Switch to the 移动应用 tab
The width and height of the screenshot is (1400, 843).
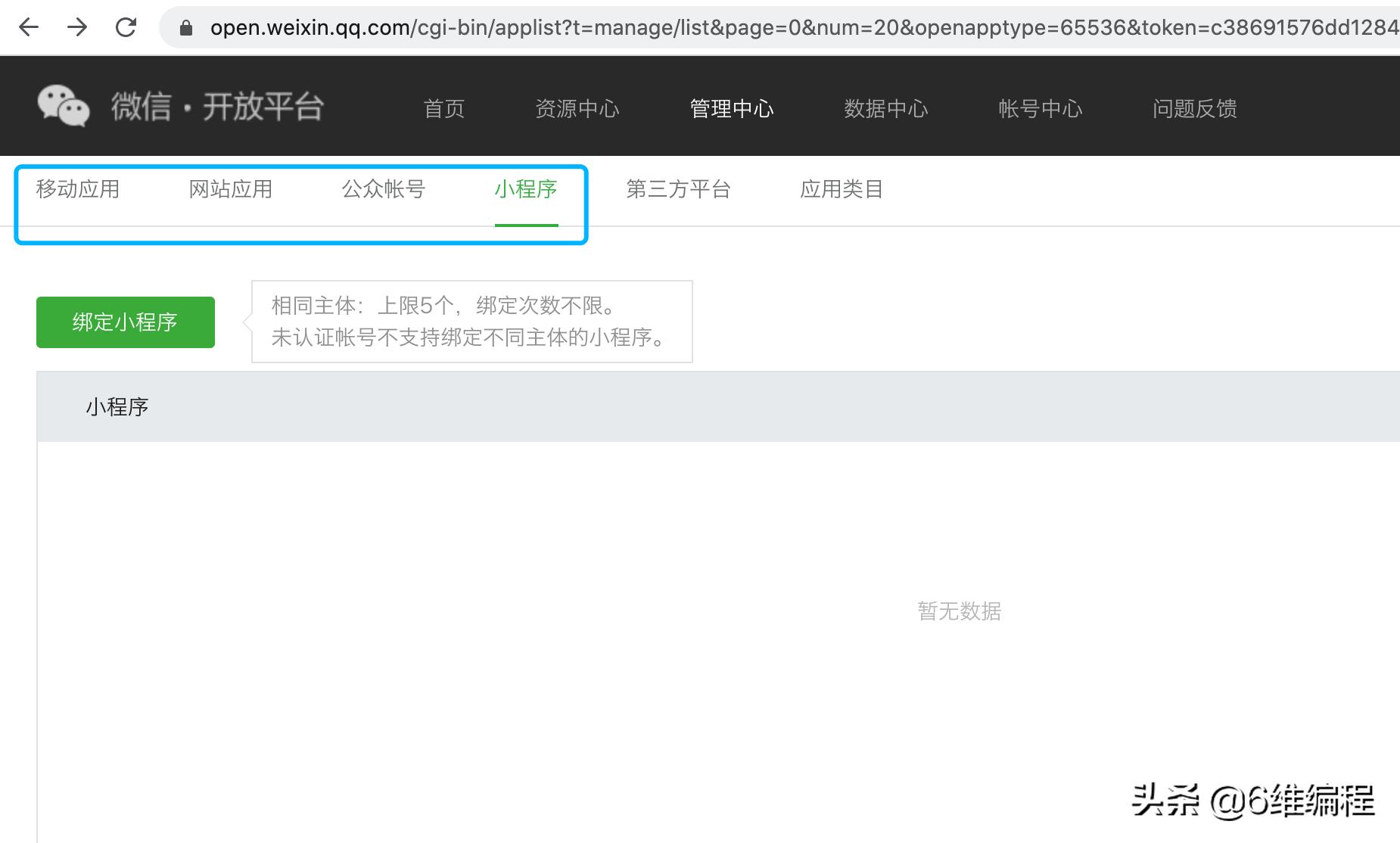tap(78, 189)
